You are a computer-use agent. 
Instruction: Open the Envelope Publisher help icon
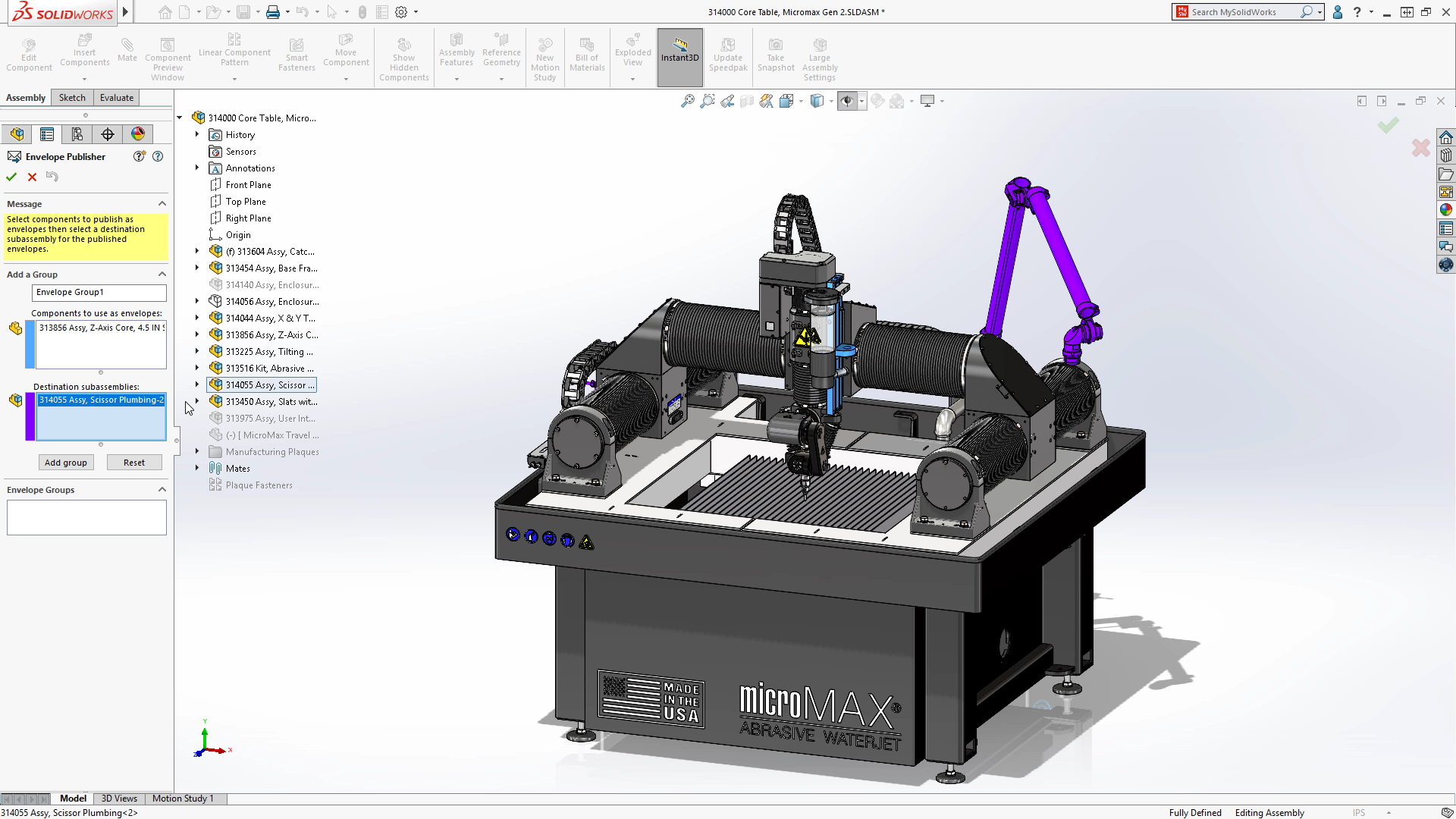click(158, 156)
